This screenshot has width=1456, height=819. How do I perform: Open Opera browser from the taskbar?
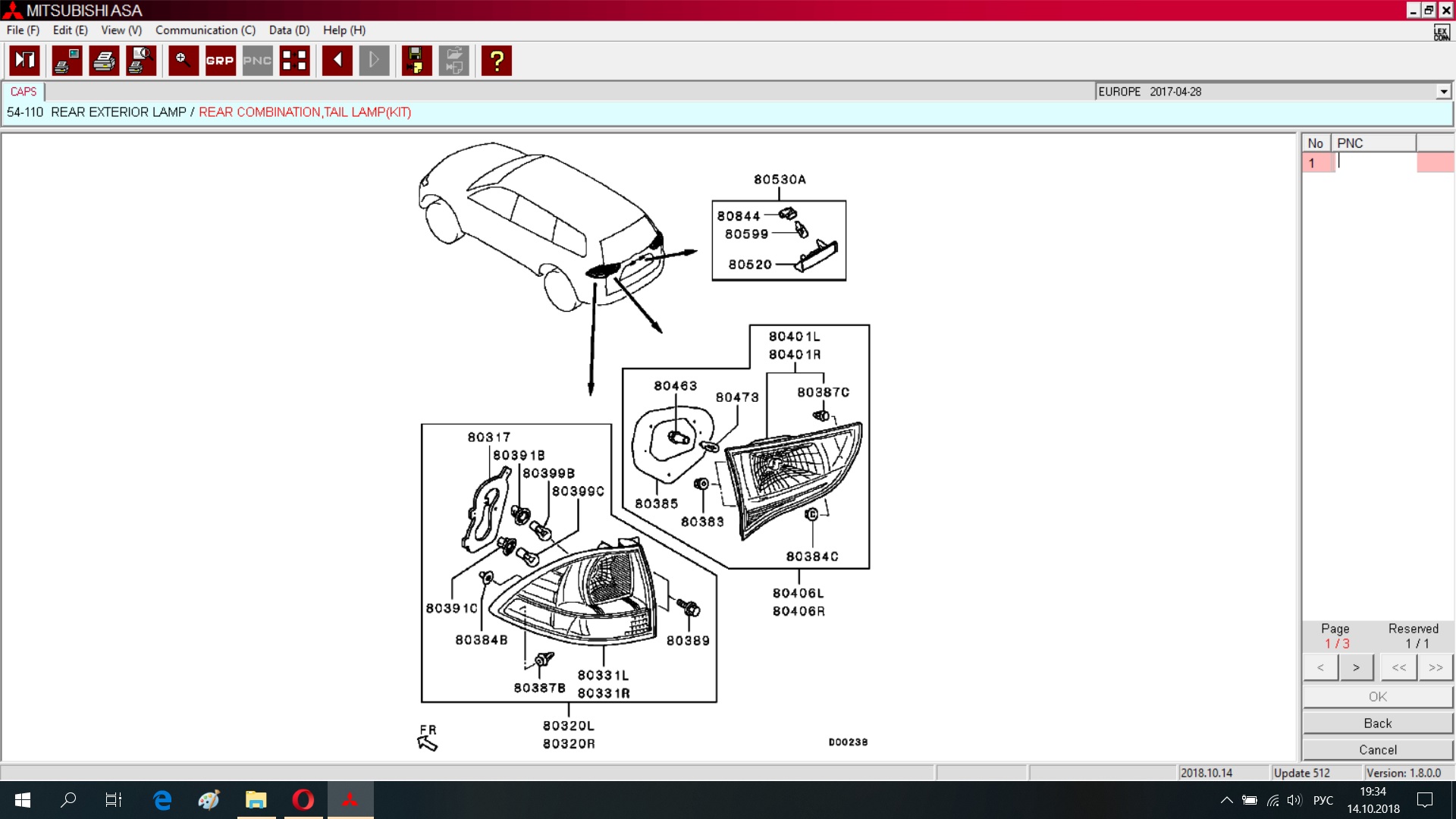click(303, 799)
